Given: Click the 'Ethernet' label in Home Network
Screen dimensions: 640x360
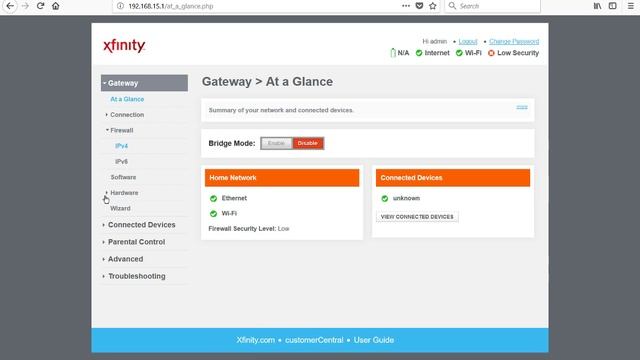Looking at the screenshot, I should point(234,198).
